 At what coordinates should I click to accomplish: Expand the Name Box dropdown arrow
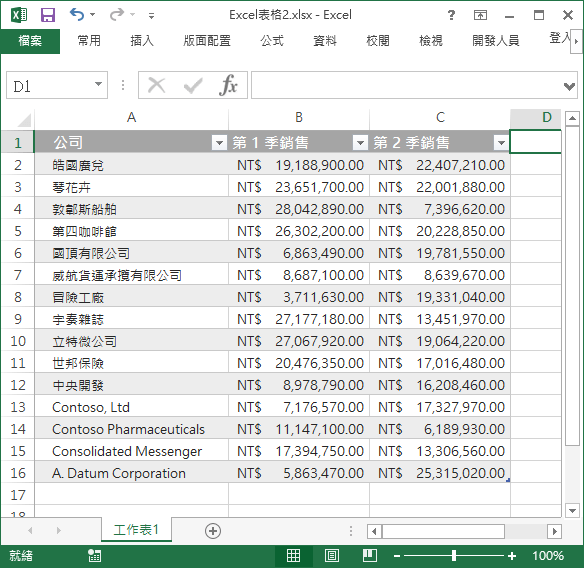tap(98, 85)
